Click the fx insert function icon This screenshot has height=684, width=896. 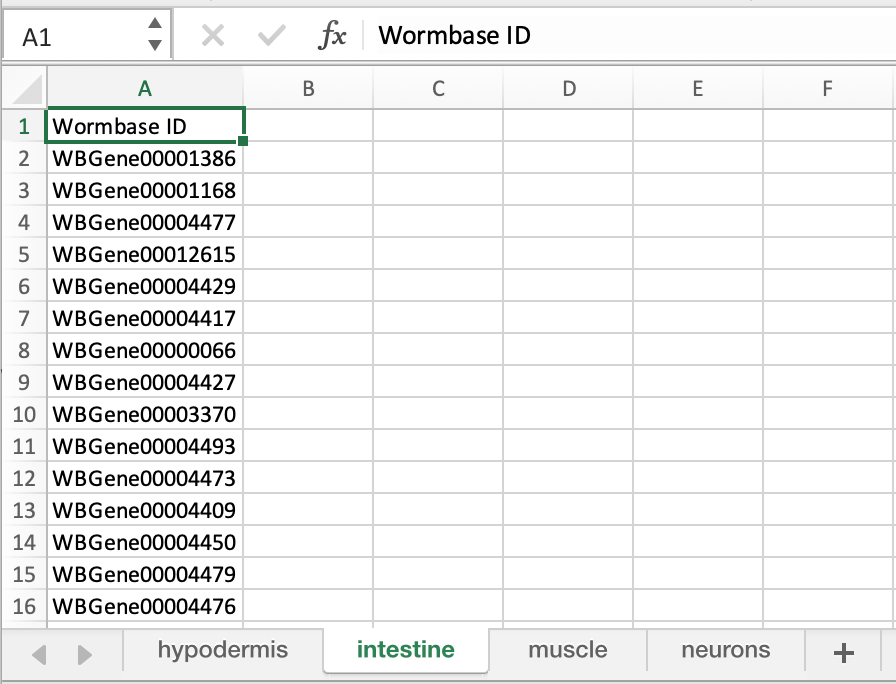point(333,35)
